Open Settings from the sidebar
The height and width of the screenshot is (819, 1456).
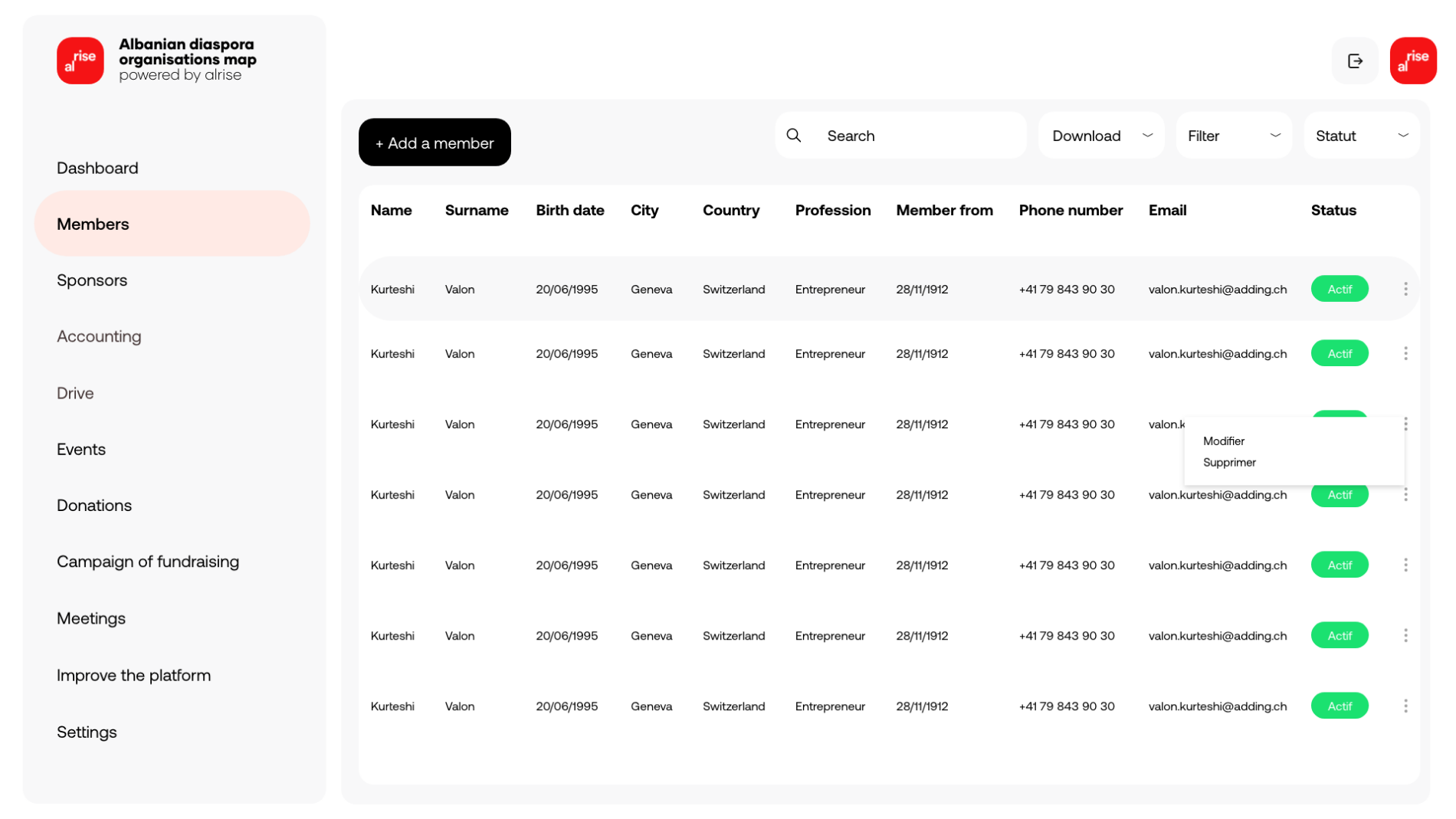(x=87, y=732)
